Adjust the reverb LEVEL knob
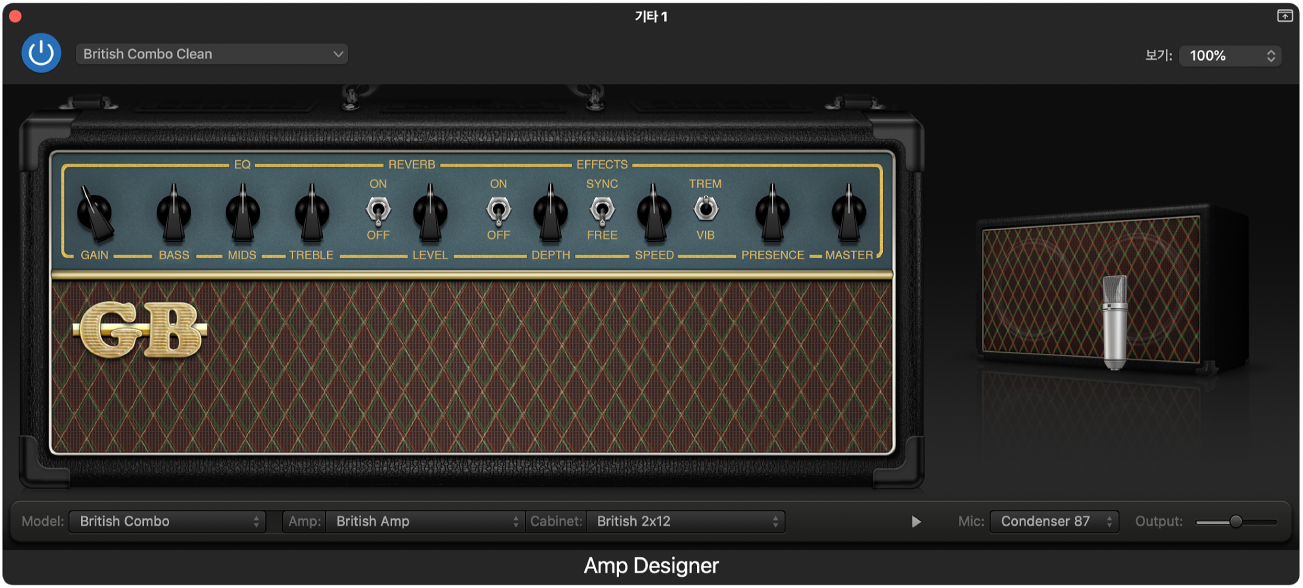The image size is (1303, 588). tap(430, 211)
